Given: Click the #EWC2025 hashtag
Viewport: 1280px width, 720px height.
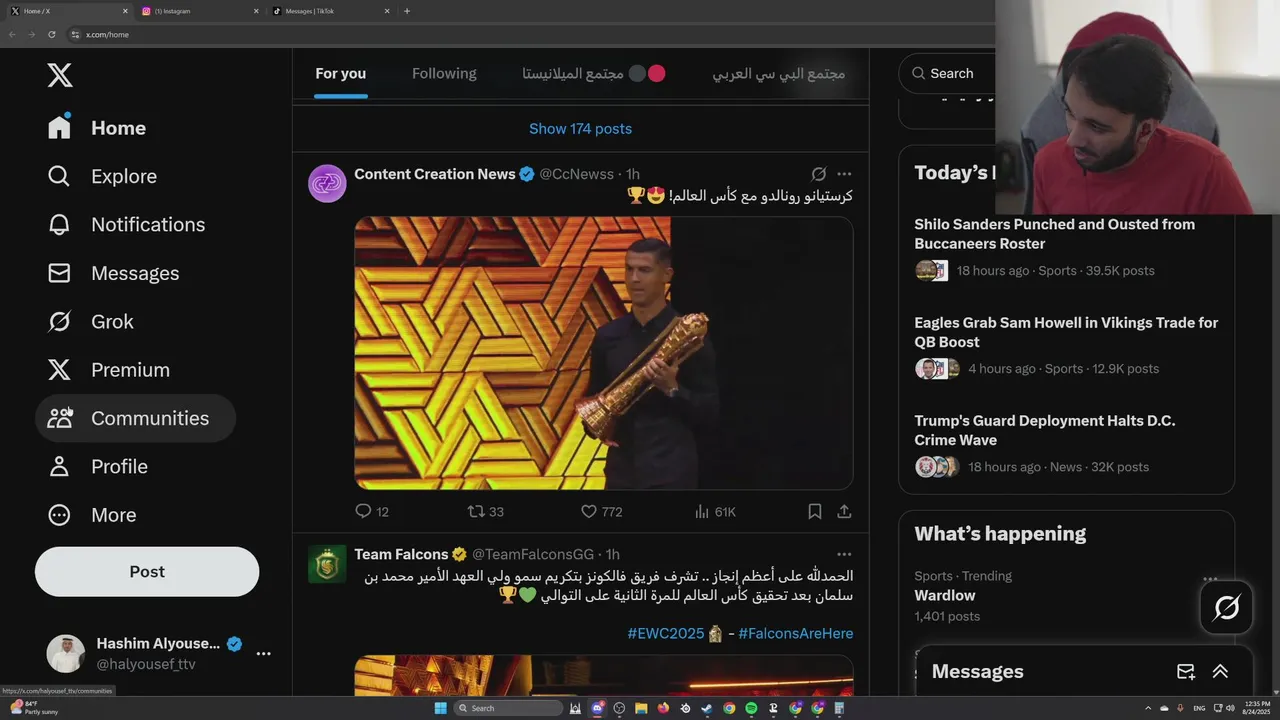Looking at the screenshot, I should [x=666, y=633].
